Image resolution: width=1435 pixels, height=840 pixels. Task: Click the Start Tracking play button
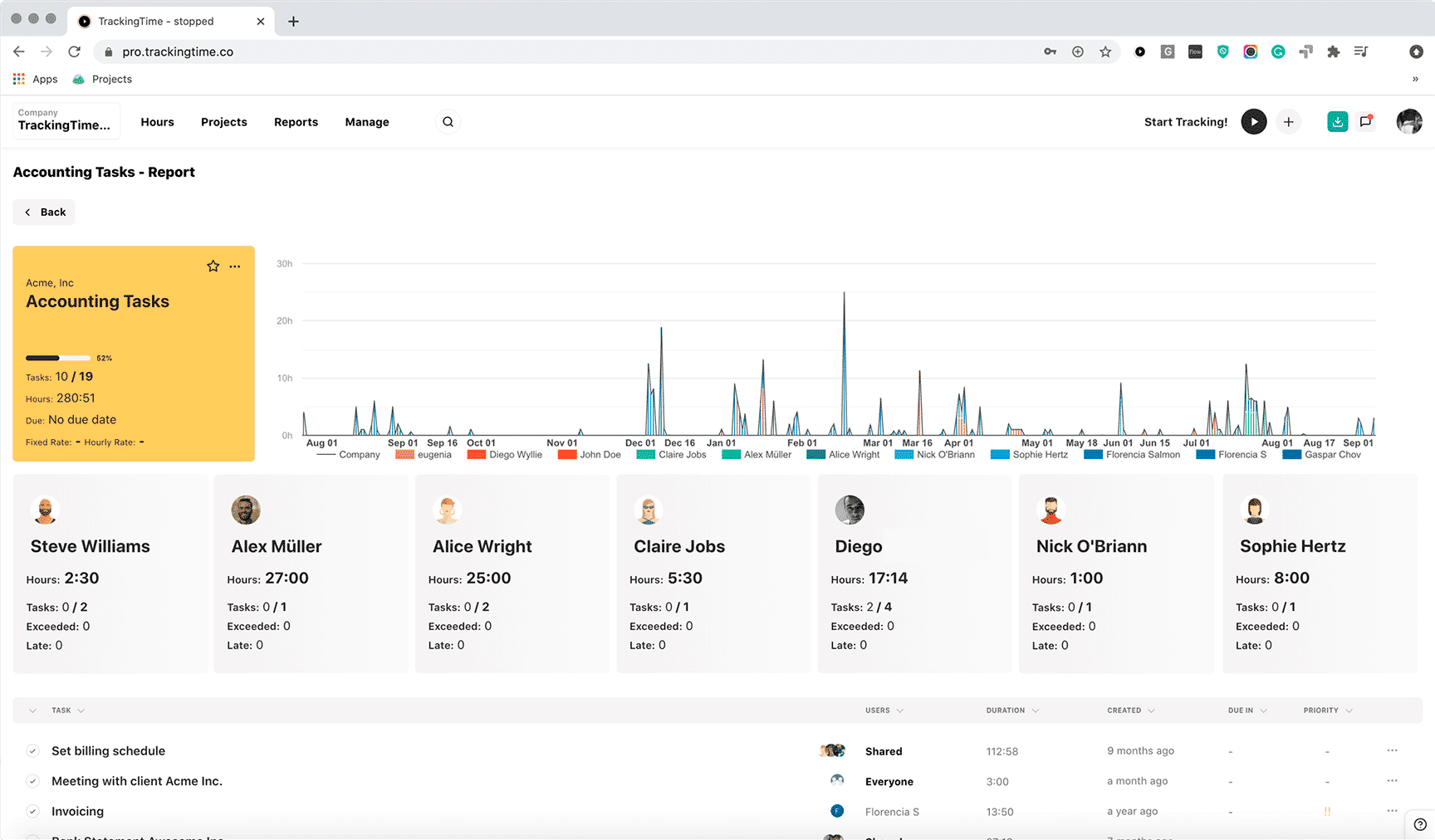tap(1254, 122)
